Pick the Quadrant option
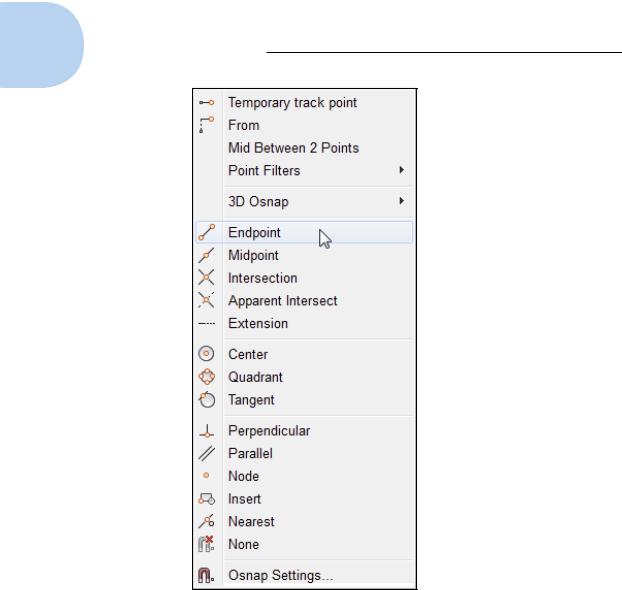Viewport: 622px width, 590px height. (x=304, y=377)
